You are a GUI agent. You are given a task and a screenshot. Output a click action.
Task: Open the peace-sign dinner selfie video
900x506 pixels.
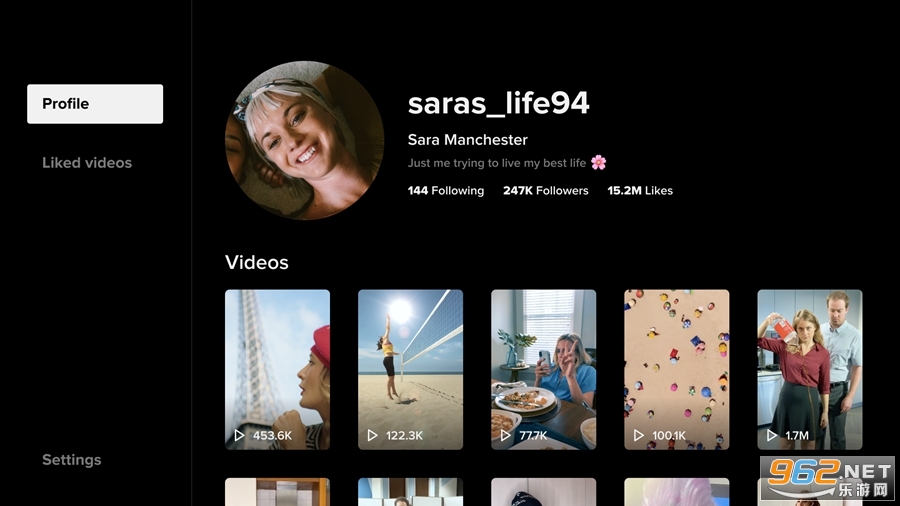[544, 369]
